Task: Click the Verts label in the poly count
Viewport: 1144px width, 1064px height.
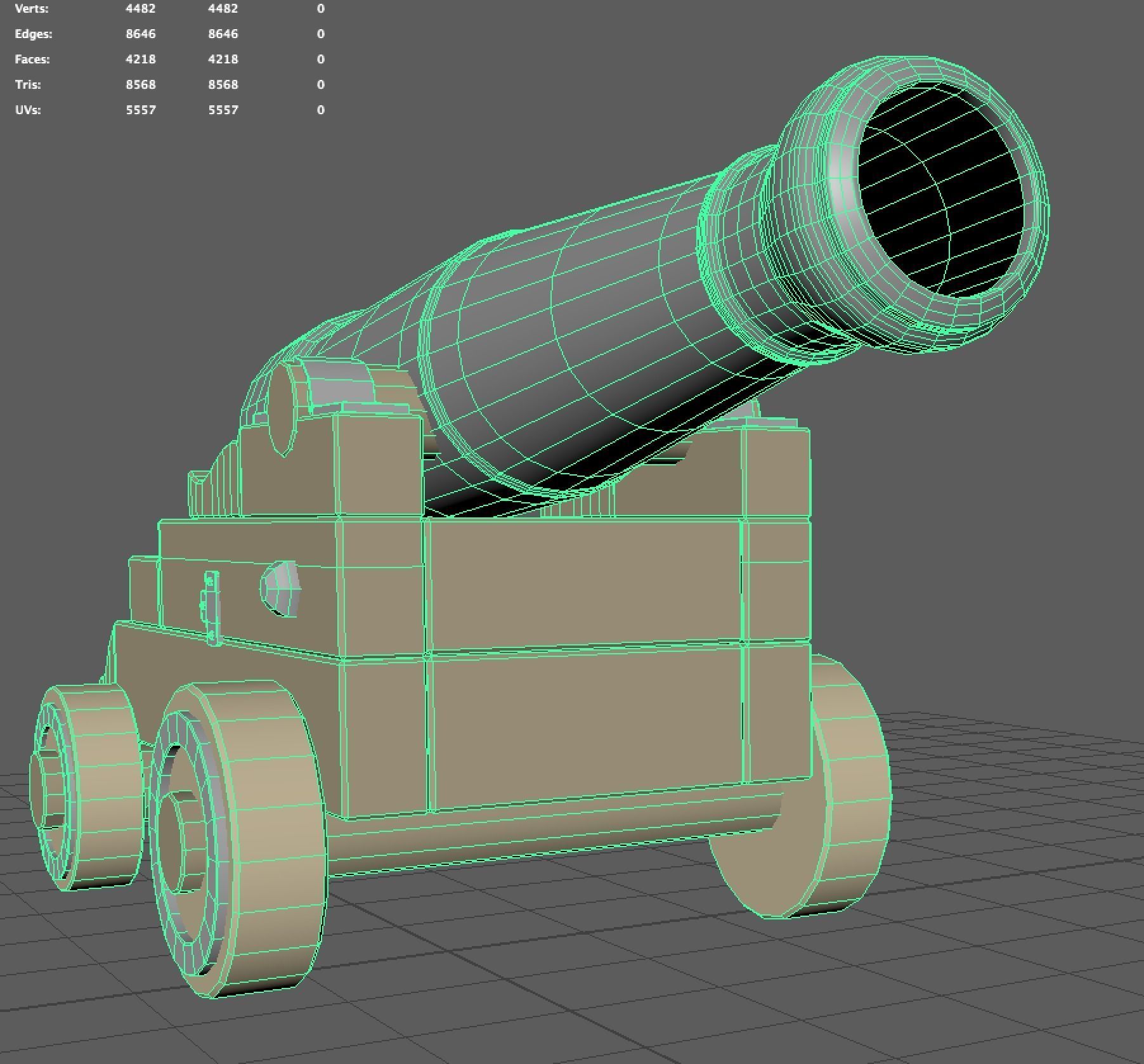Action: click(31, 9)
